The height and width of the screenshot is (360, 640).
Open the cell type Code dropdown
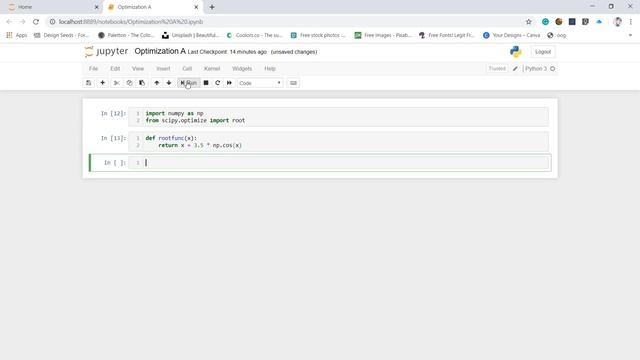click(x=260, y=83)
